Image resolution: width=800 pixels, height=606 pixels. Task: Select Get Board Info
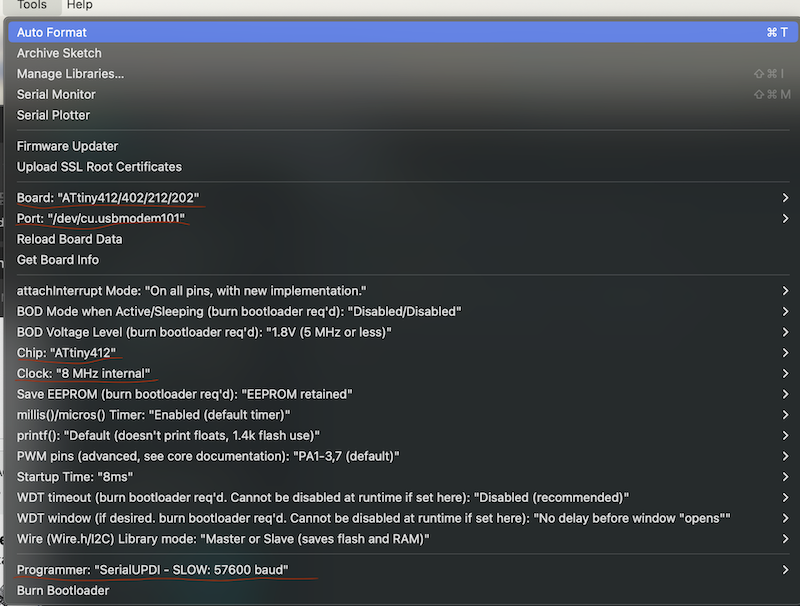click(x=57, y=260)
